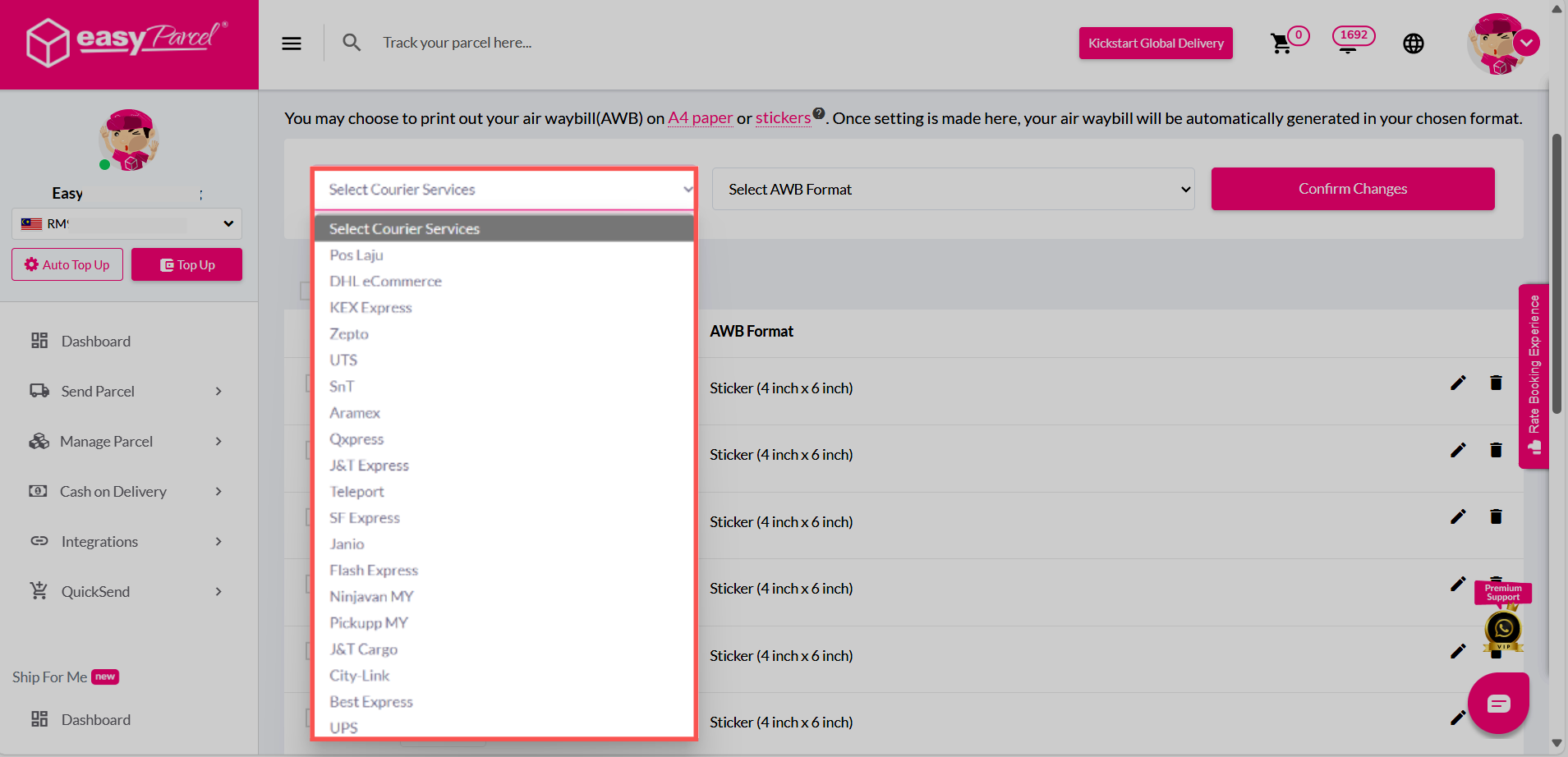1568x757 pixels.
Task: Select Qxpress from courier list
Action: coord(504,439)
